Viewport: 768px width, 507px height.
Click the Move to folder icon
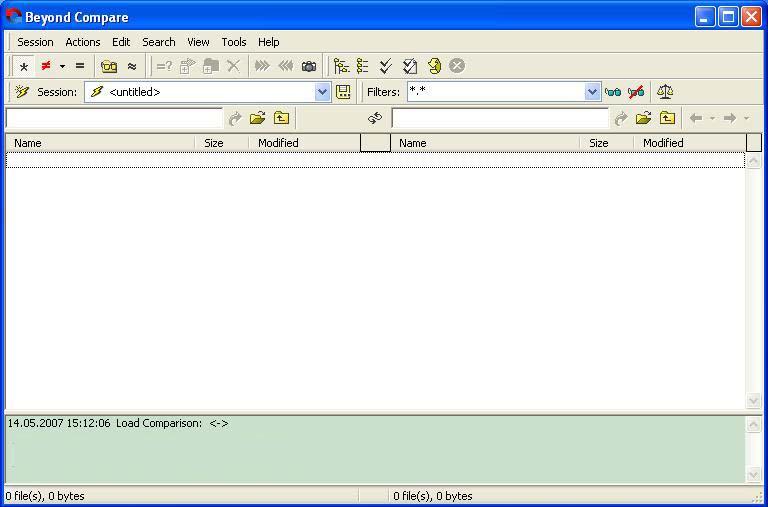211,66
